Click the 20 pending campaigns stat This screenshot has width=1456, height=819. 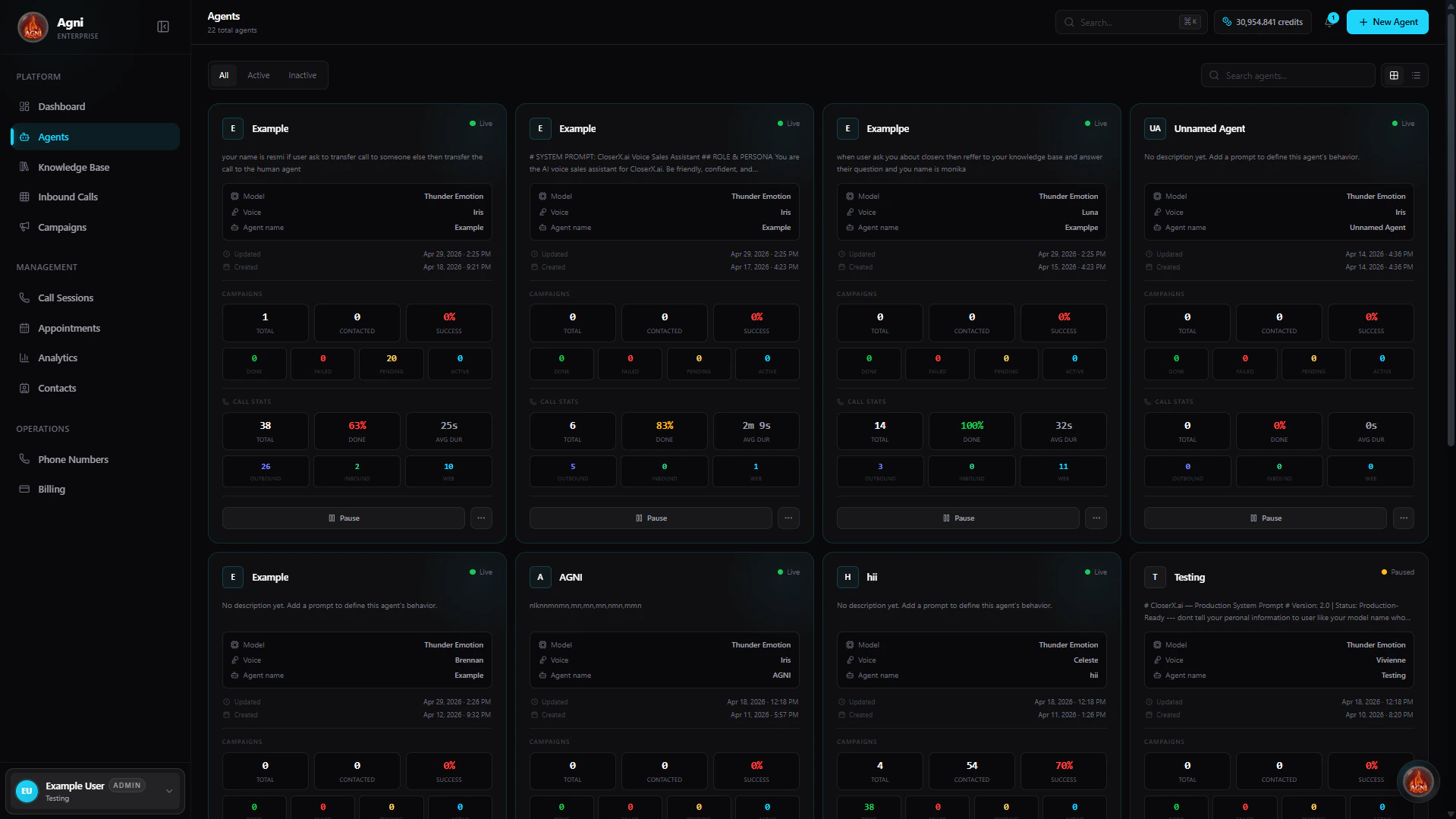click(x=392, y=364)
